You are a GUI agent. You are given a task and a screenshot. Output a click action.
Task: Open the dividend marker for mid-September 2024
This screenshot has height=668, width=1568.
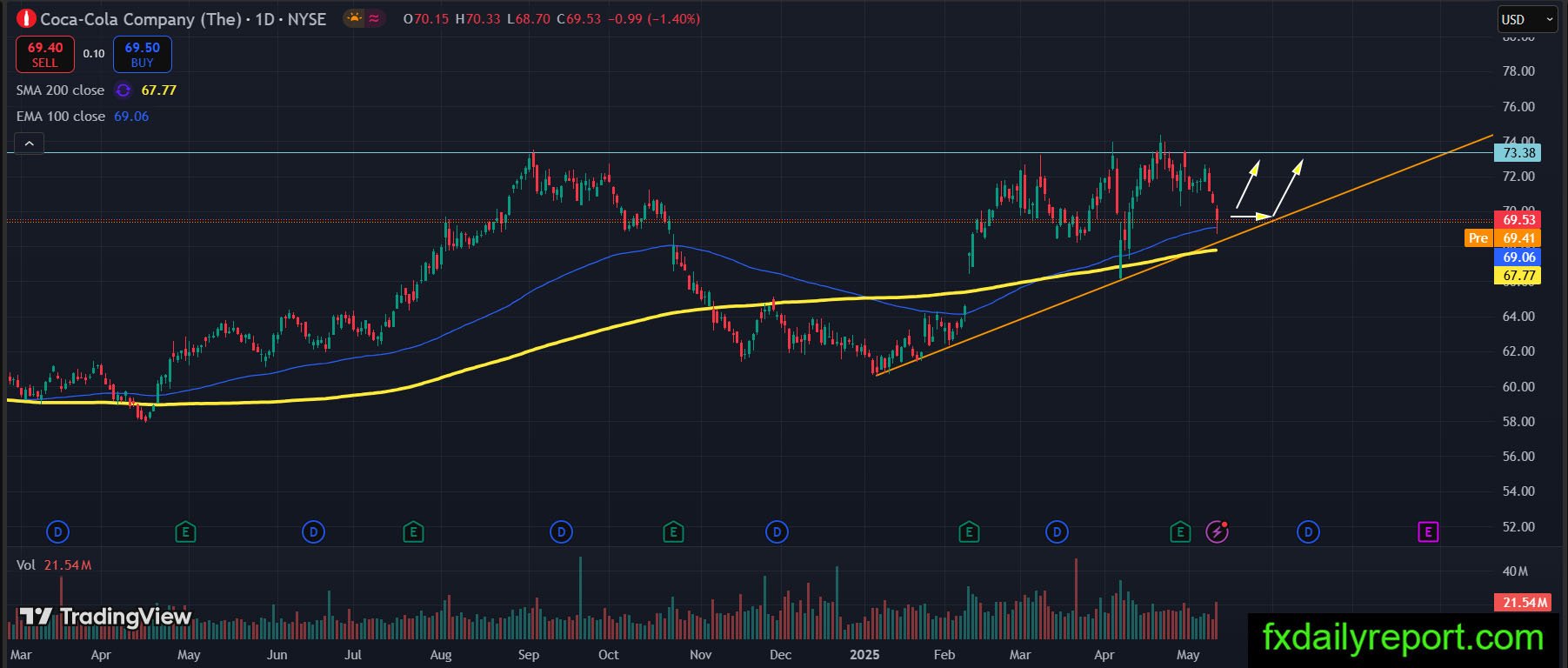pos(561,531)
